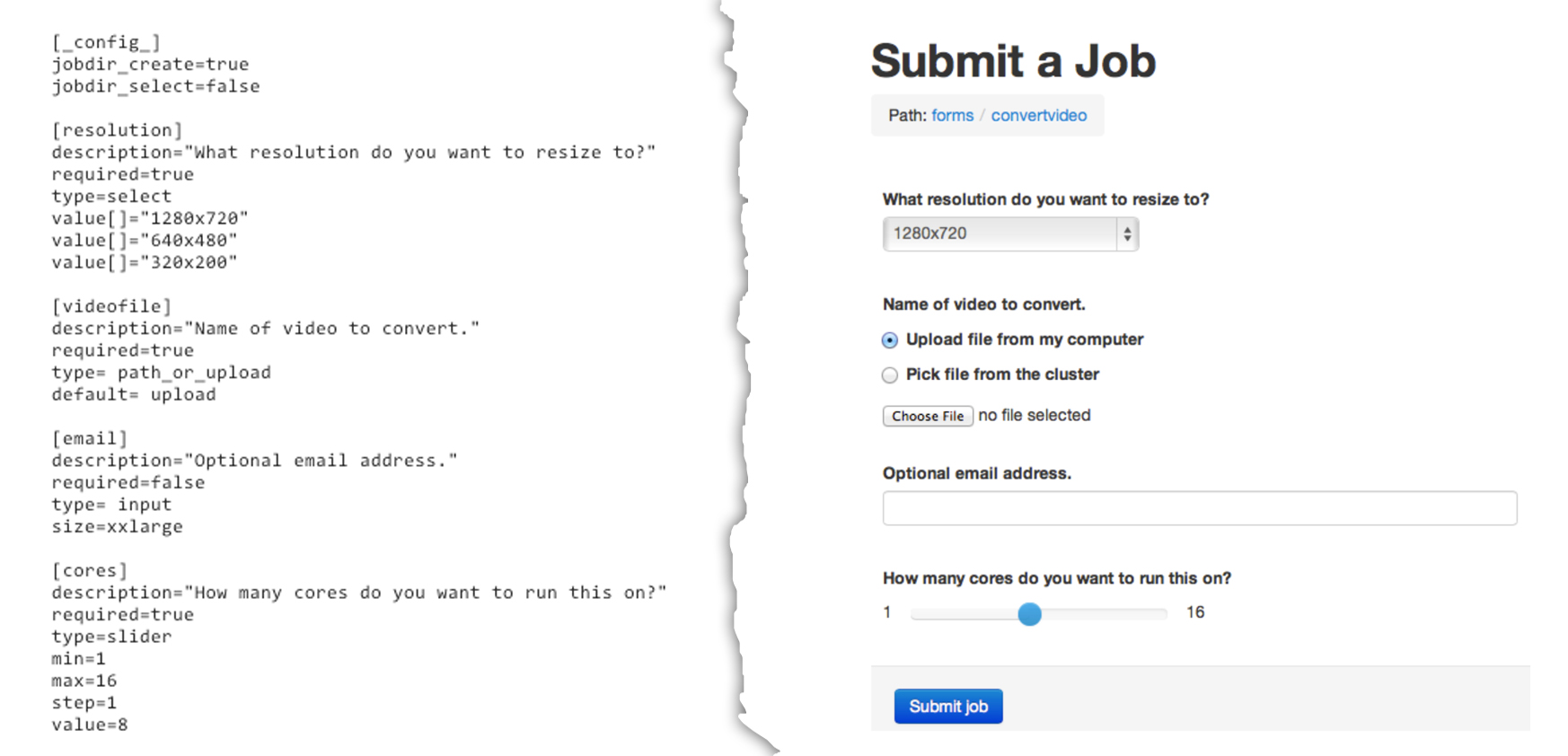Screen dimensions: 1568x756
Task: Click the Submit job button
Action: [948, 706]
